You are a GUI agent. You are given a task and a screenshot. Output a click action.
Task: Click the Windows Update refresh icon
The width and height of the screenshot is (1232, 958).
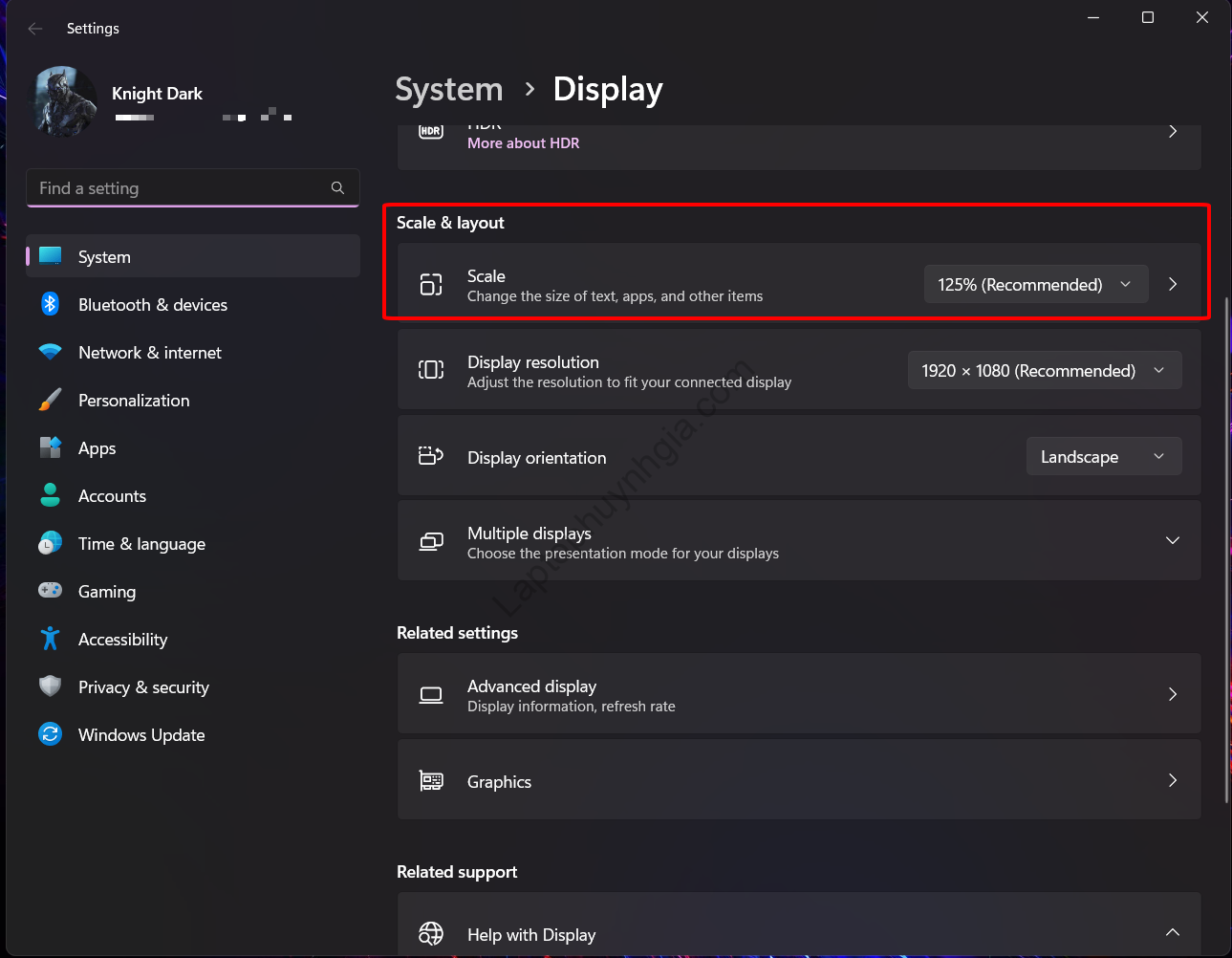[x=51, y=734]
